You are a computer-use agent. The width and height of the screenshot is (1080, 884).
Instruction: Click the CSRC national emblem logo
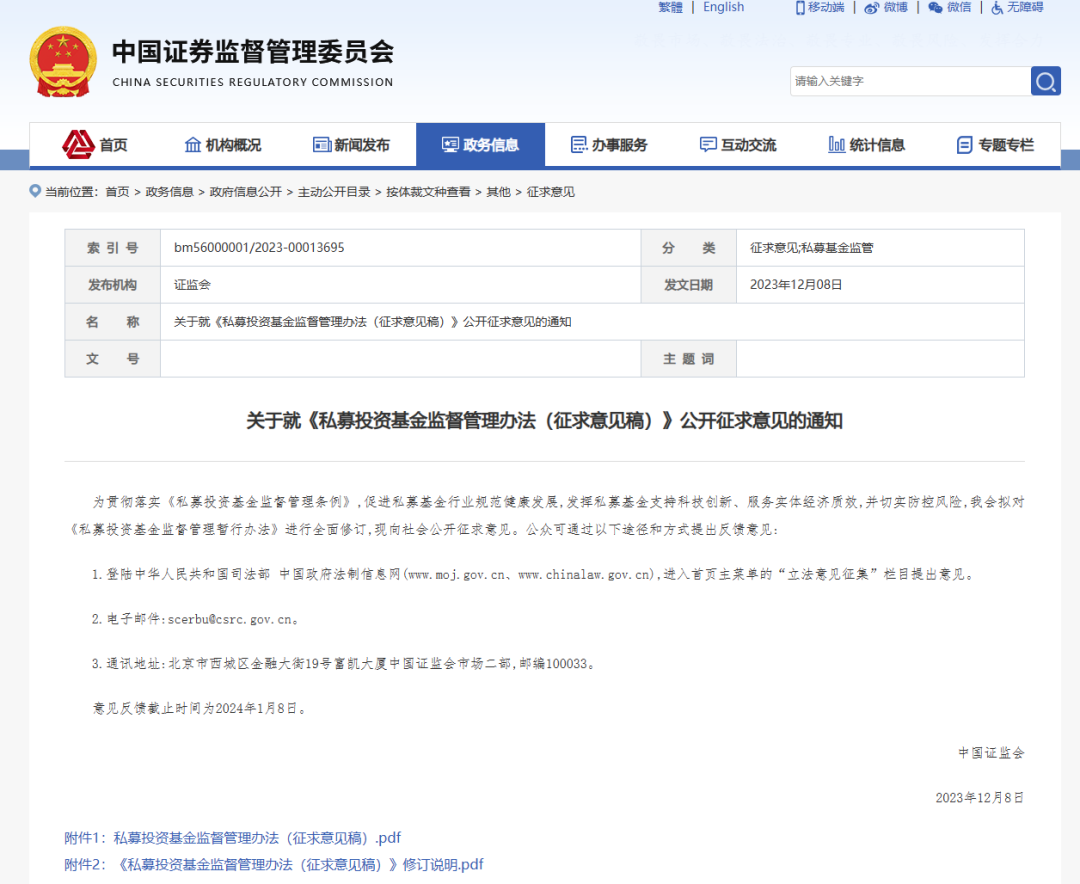pyautogui.click(x=63, y=62)
